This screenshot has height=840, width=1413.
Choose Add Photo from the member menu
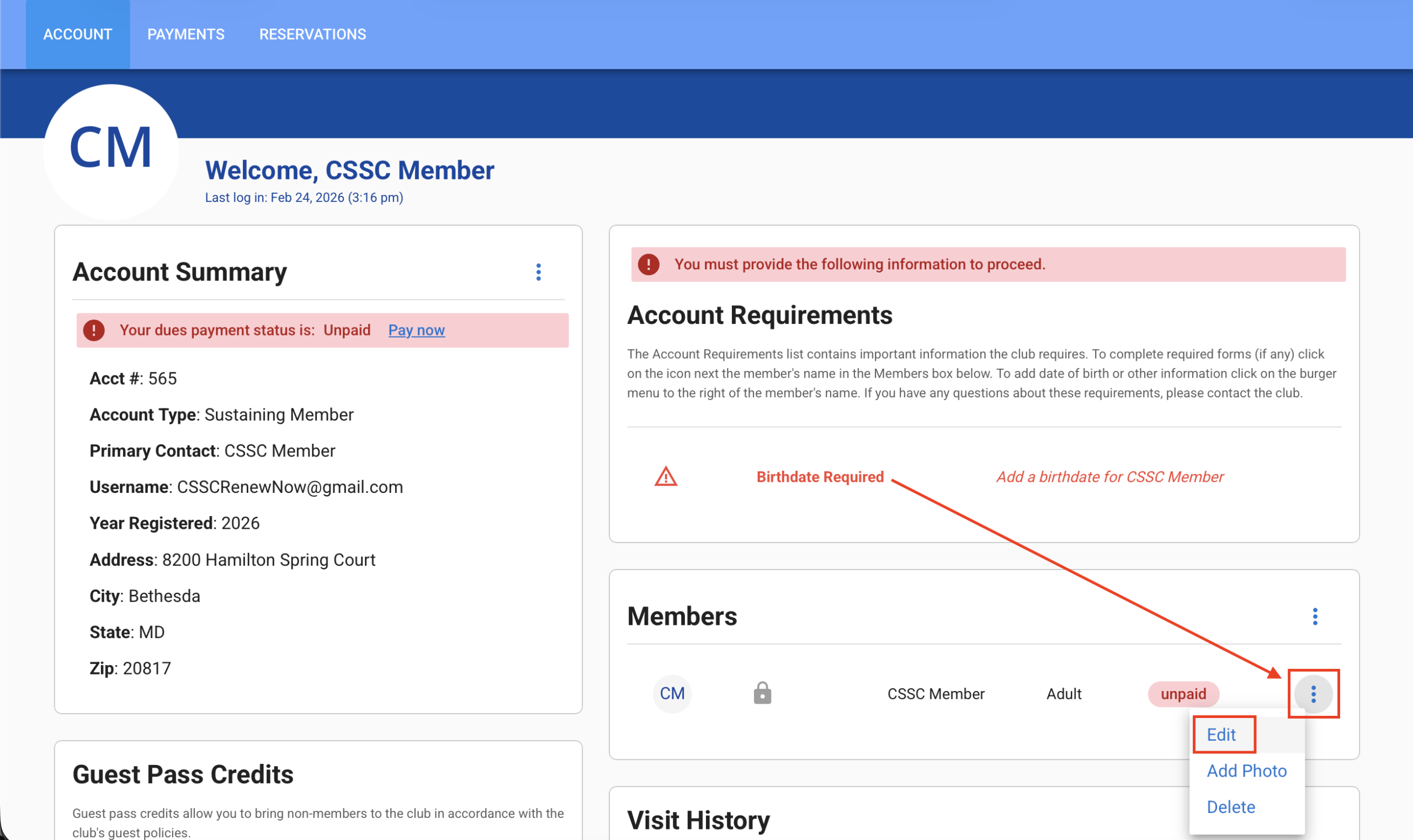click(x=1246, y=771)
